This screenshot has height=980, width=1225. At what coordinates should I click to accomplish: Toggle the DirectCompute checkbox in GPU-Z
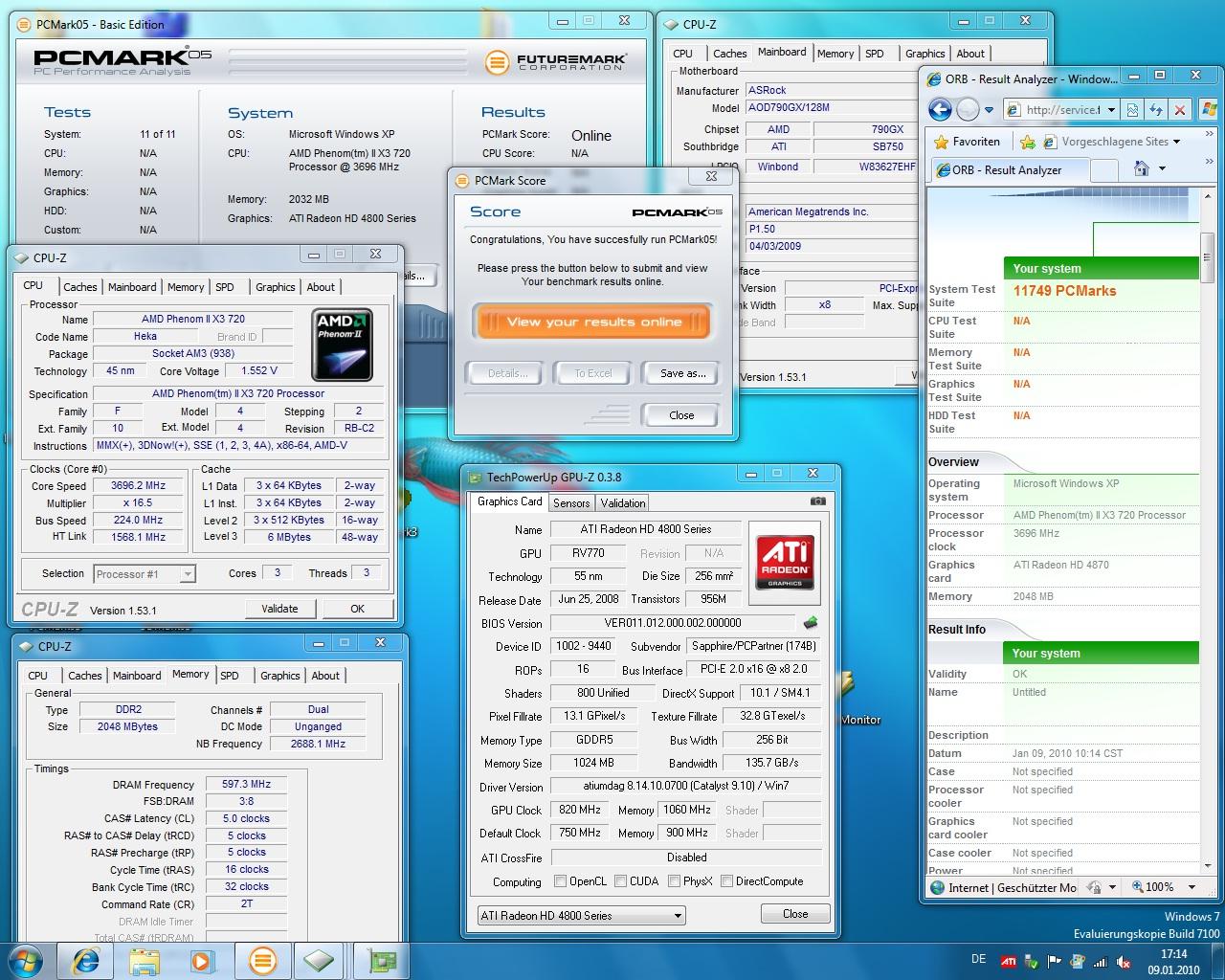tap(726, 881)
